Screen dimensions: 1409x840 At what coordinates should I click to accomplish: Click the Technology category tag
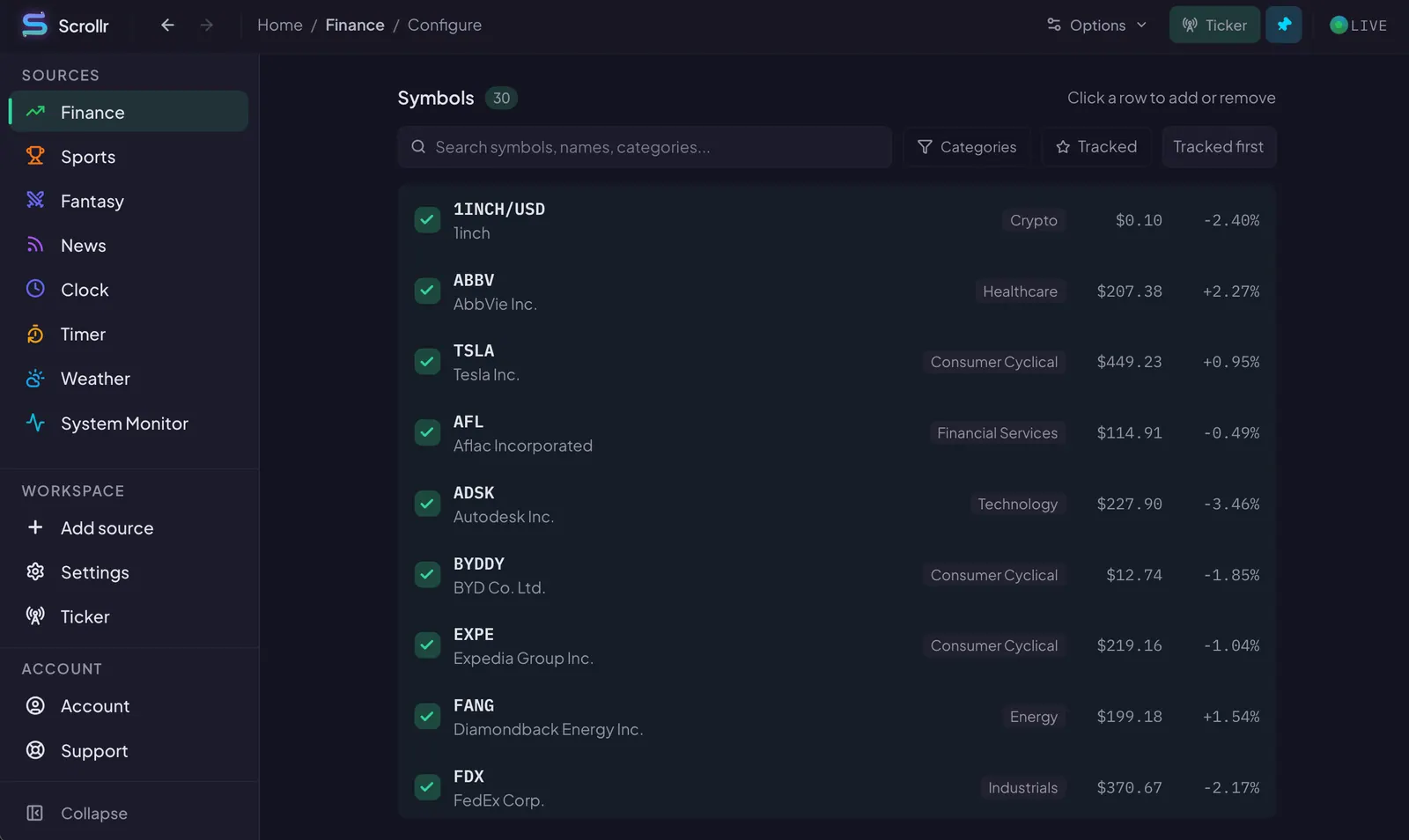coord(1017,504)
